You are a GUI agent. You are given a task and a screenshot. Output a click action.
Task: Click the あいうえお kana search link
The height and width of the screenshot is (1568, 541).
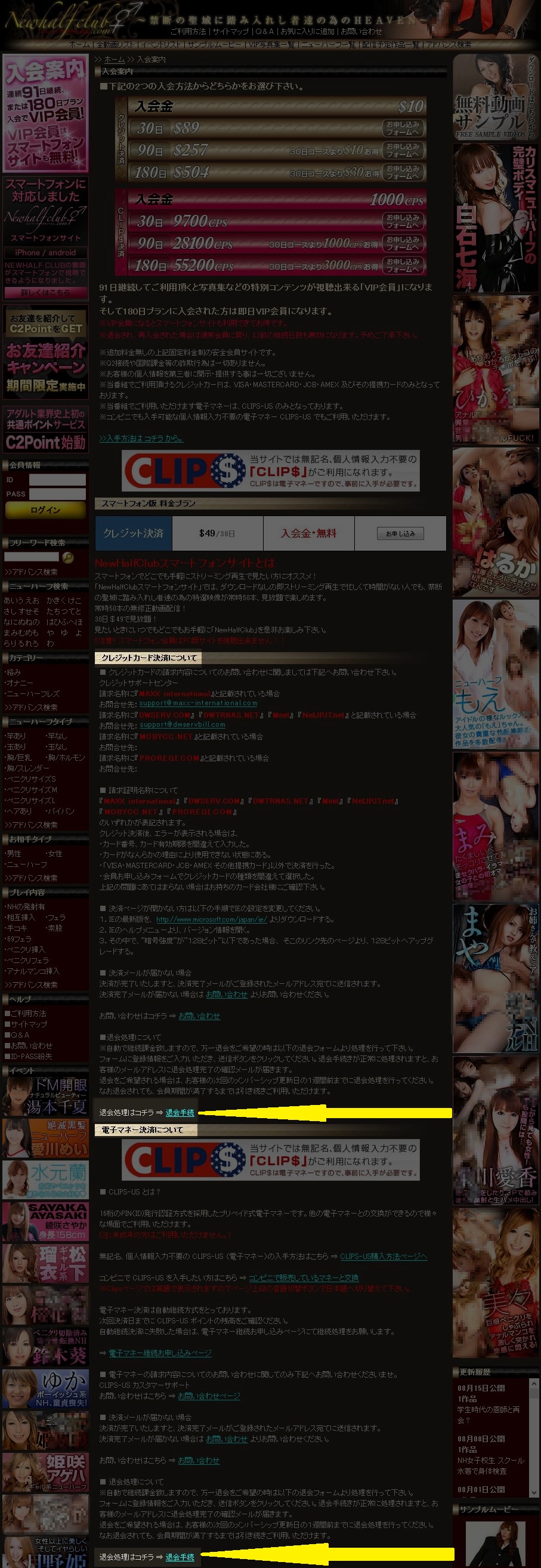click(21, 600)
